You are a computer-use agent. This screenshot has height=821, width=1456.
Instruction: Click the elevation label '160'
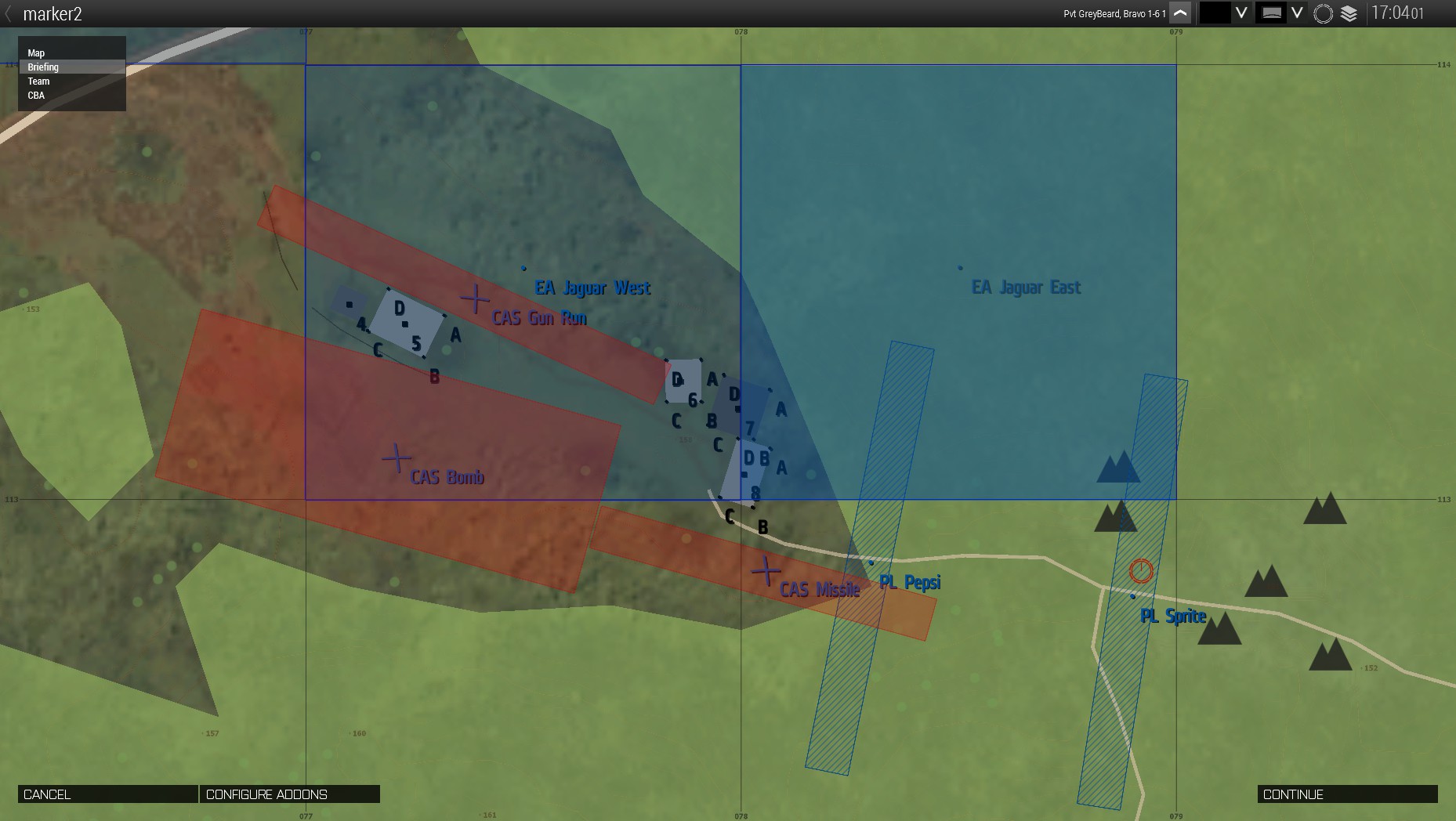coord(359,733)
